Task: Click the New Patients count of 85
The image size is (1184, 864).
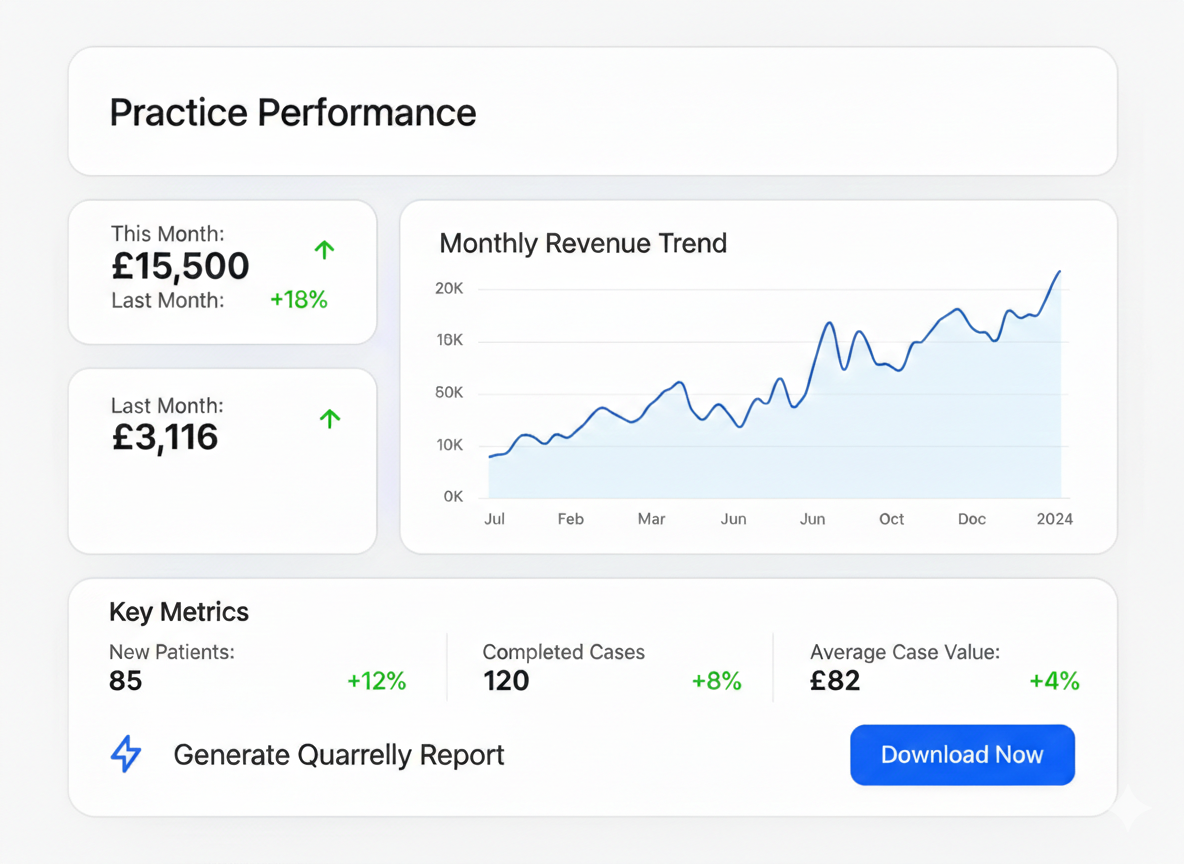Action: (122, 681)
